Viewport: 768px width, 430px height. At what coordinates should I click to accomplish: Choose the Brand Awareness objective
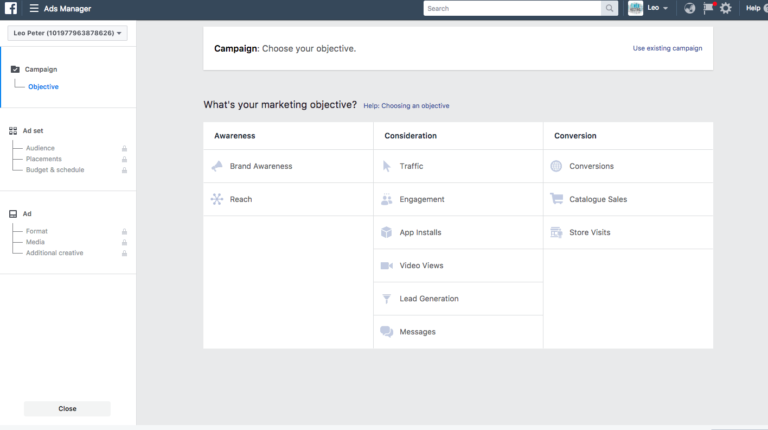(x=261, y=166)
